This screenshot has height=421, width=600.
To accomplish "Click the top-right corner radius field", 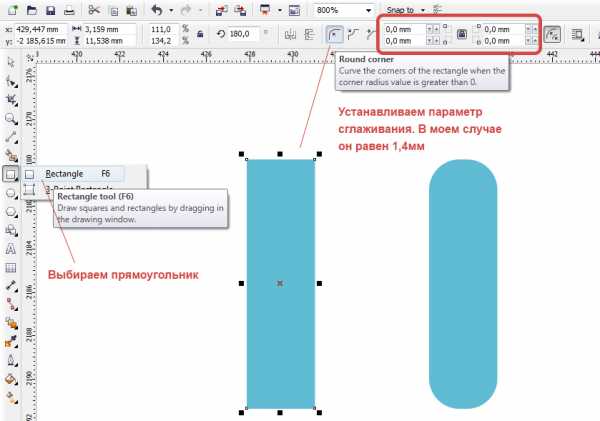I will coord(503,29).
